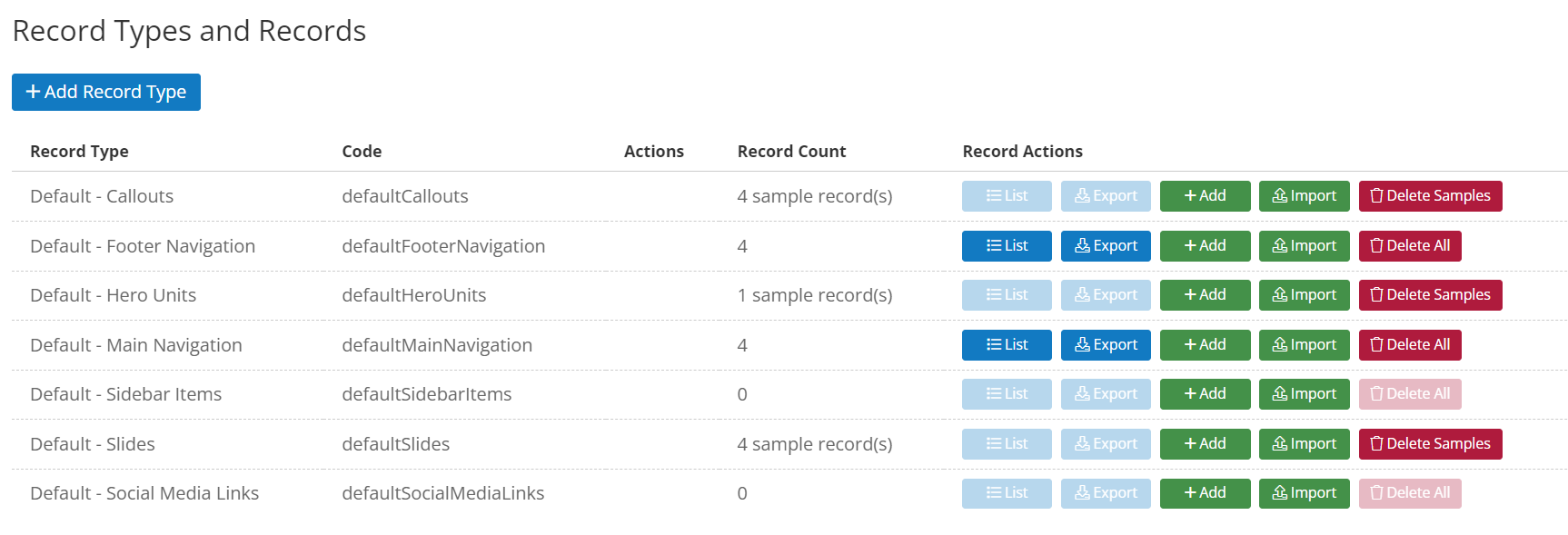Delete All Main Navigation records
Screen dimensions: 1568x535
pyautogui.click(x=1410, y=344)
